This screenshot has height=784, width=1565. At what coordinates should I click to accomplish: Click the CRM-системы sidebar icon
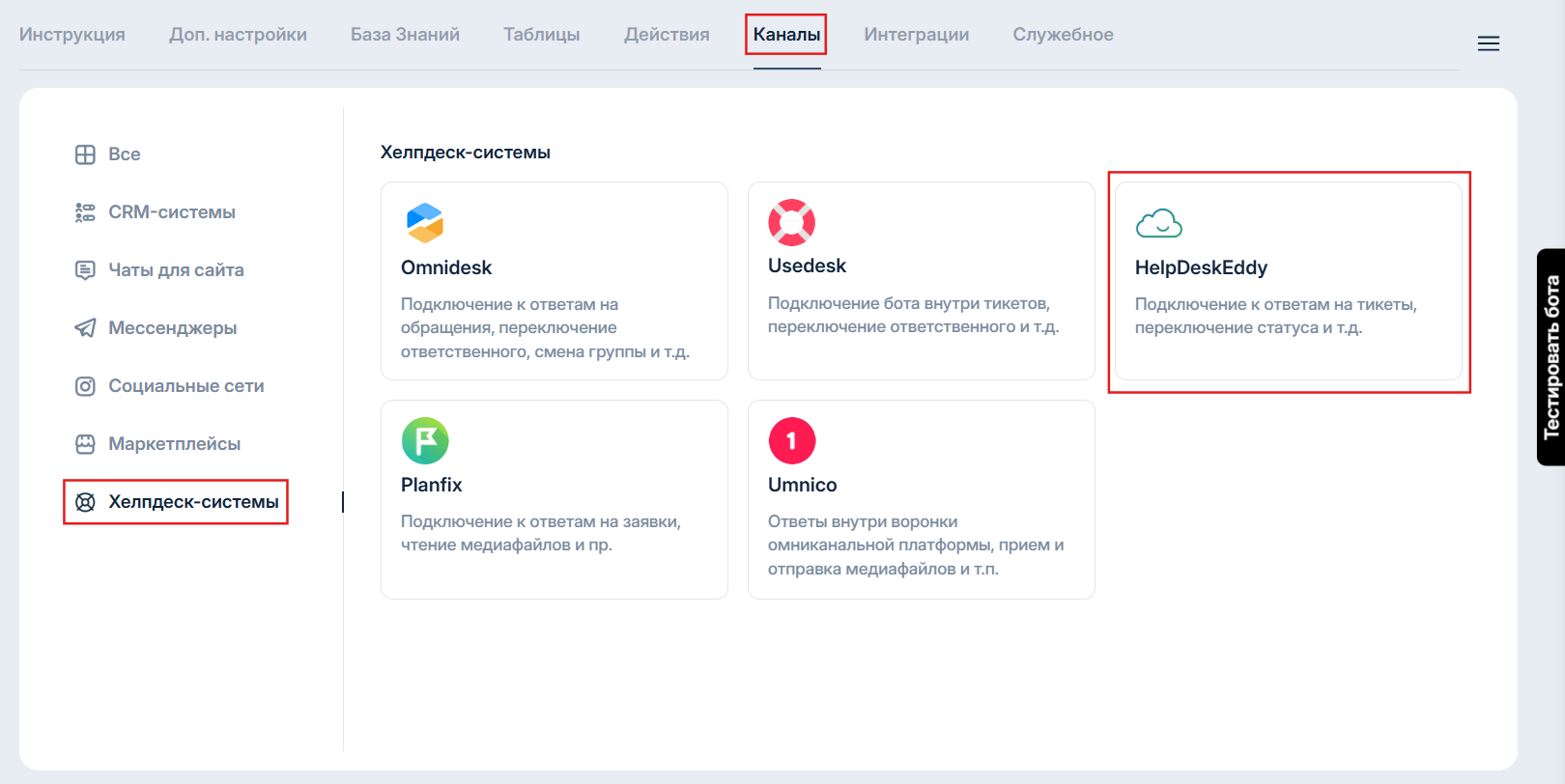(x=85, y=212)
